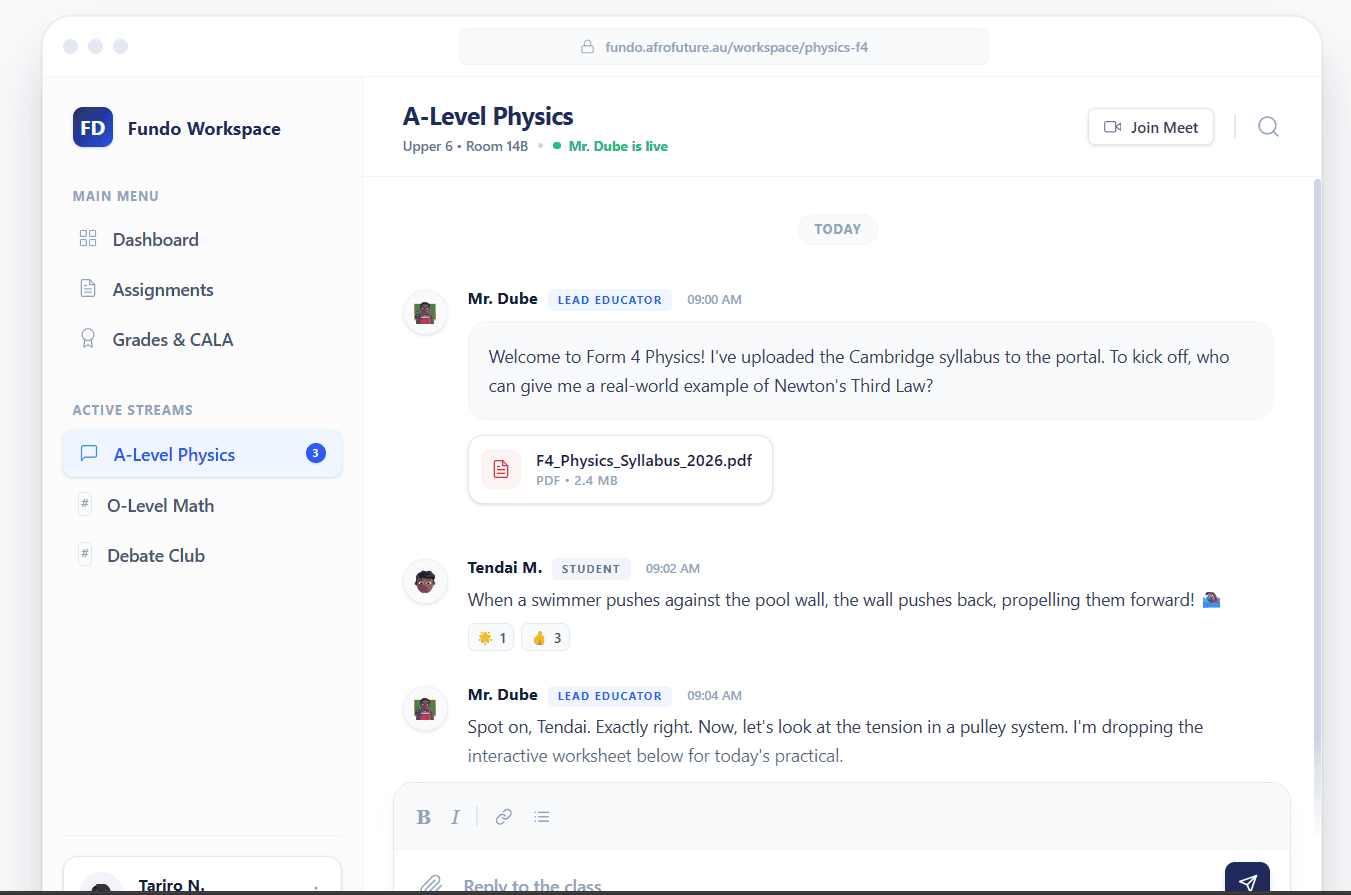The image size is (1351, 895).
Task: Toggle bold formatting in composer
Action: click(x=424, y=817)
